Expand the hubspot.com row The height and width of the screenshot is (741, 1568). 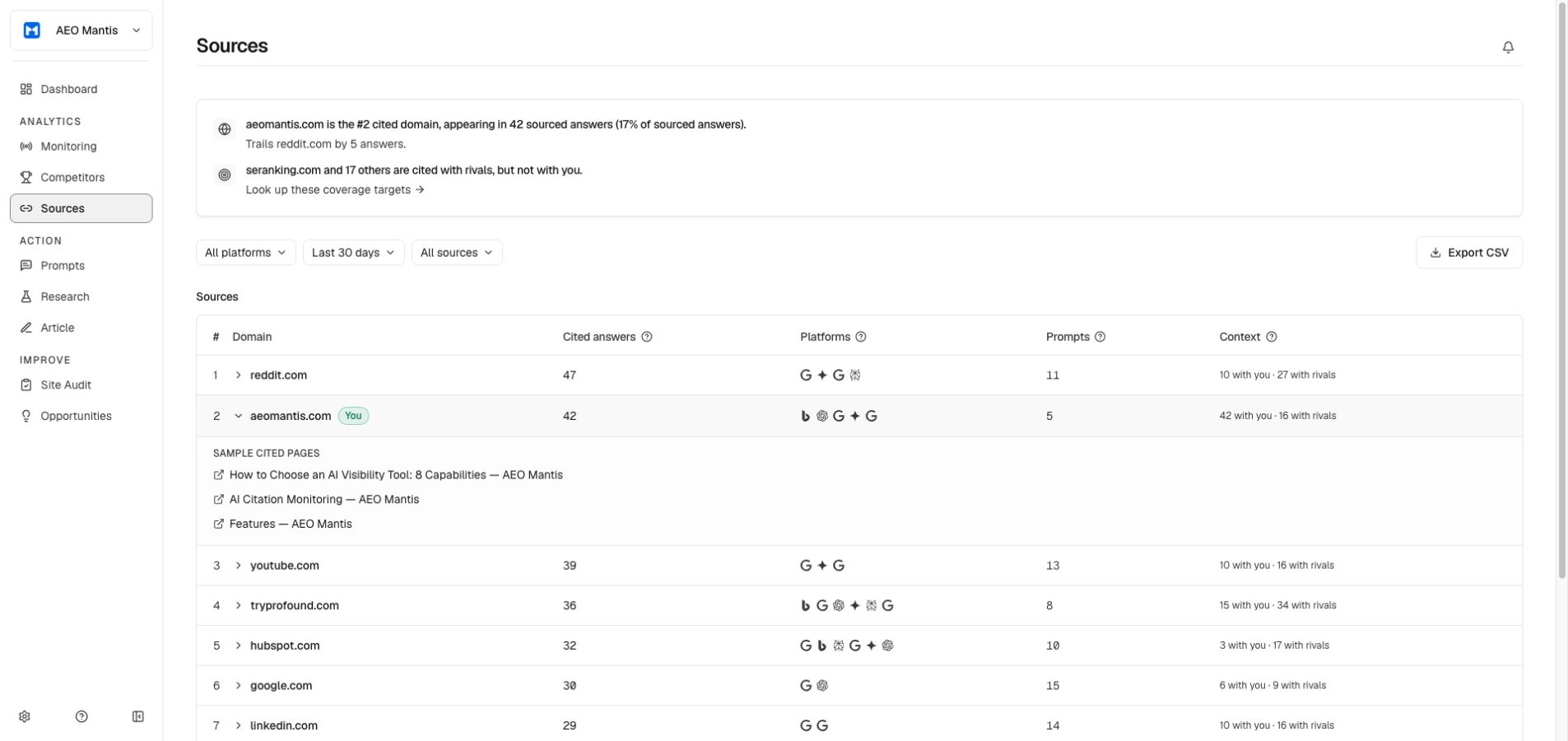238,645
